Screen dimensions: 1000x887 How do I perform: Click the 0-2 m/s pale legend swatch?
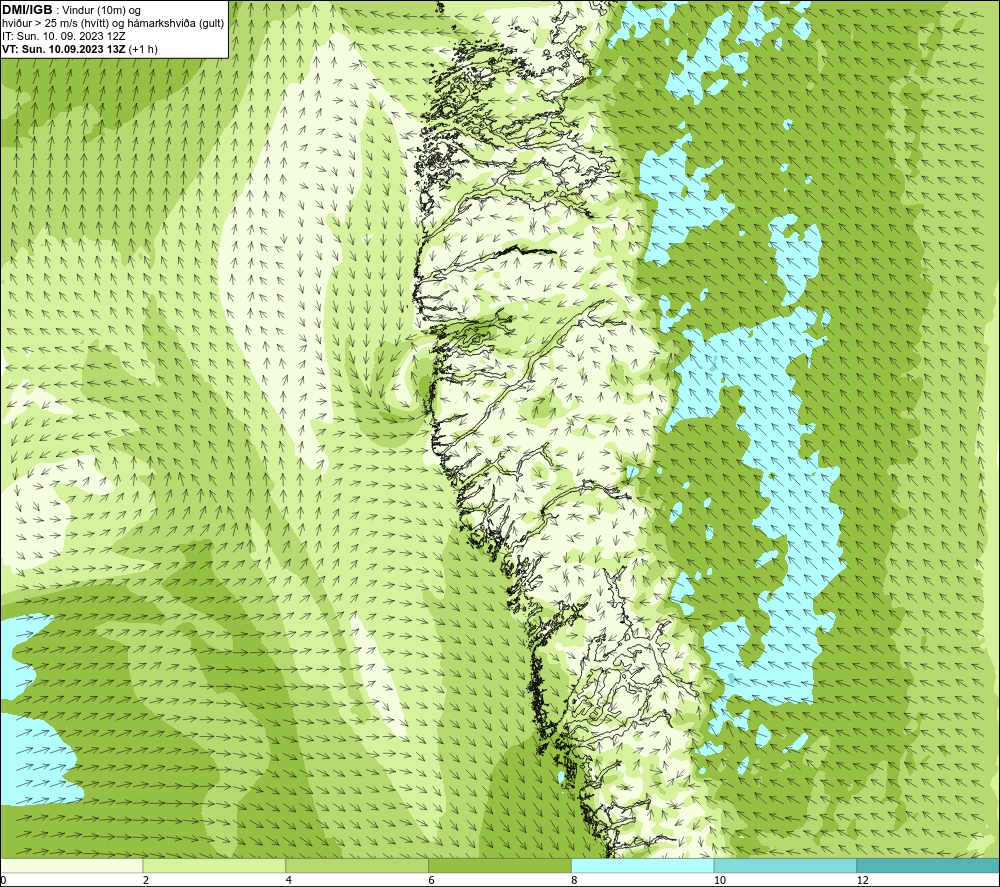click(x=71, y=865)
